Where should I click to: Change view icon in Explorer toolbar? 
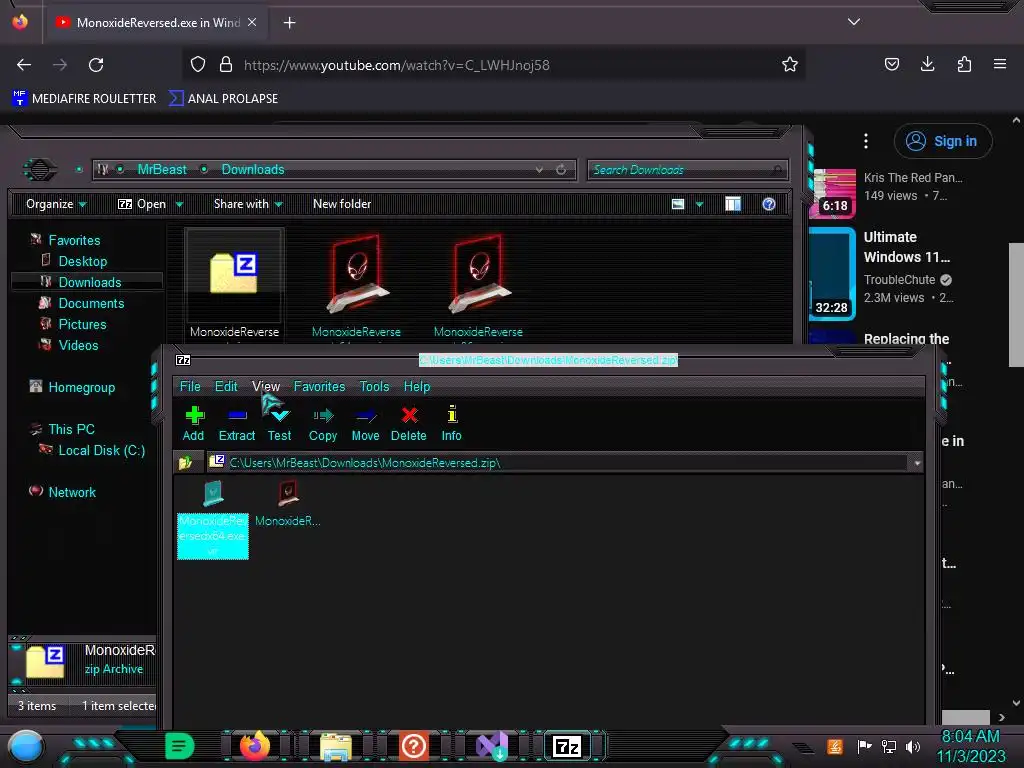tap(678, 204)
